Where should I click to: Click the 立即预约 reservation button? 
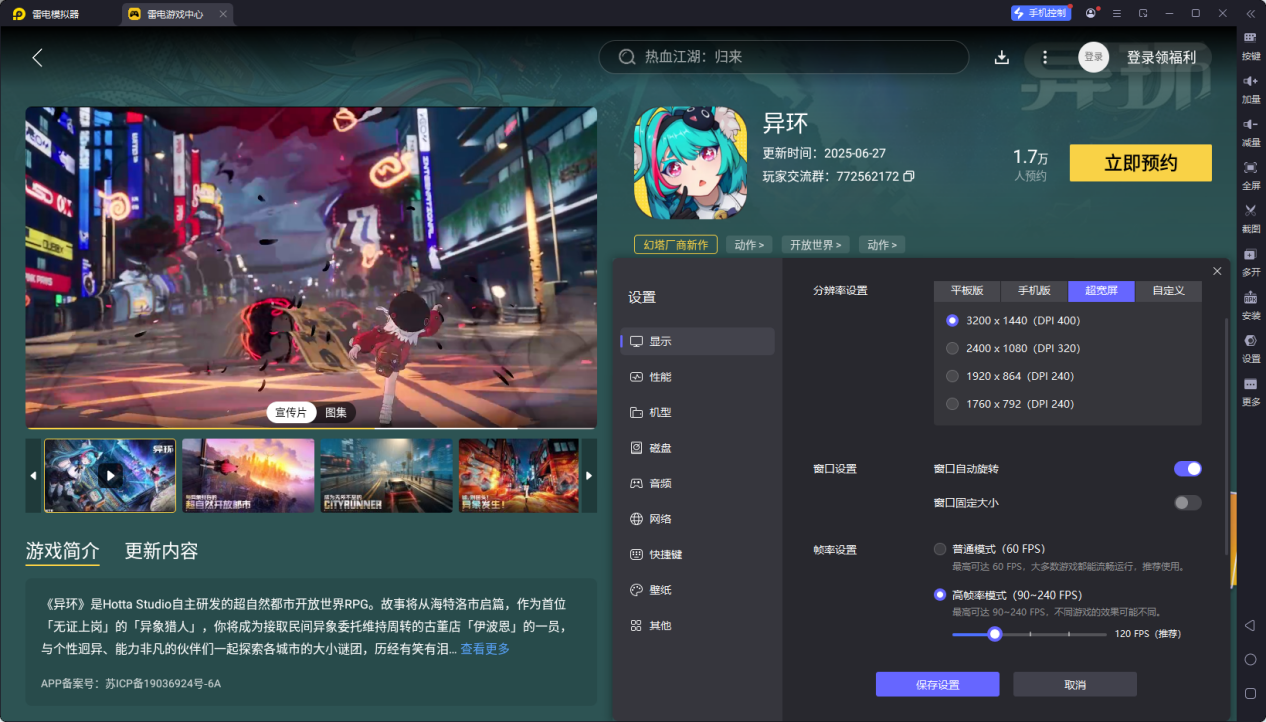pos(1140,162)
